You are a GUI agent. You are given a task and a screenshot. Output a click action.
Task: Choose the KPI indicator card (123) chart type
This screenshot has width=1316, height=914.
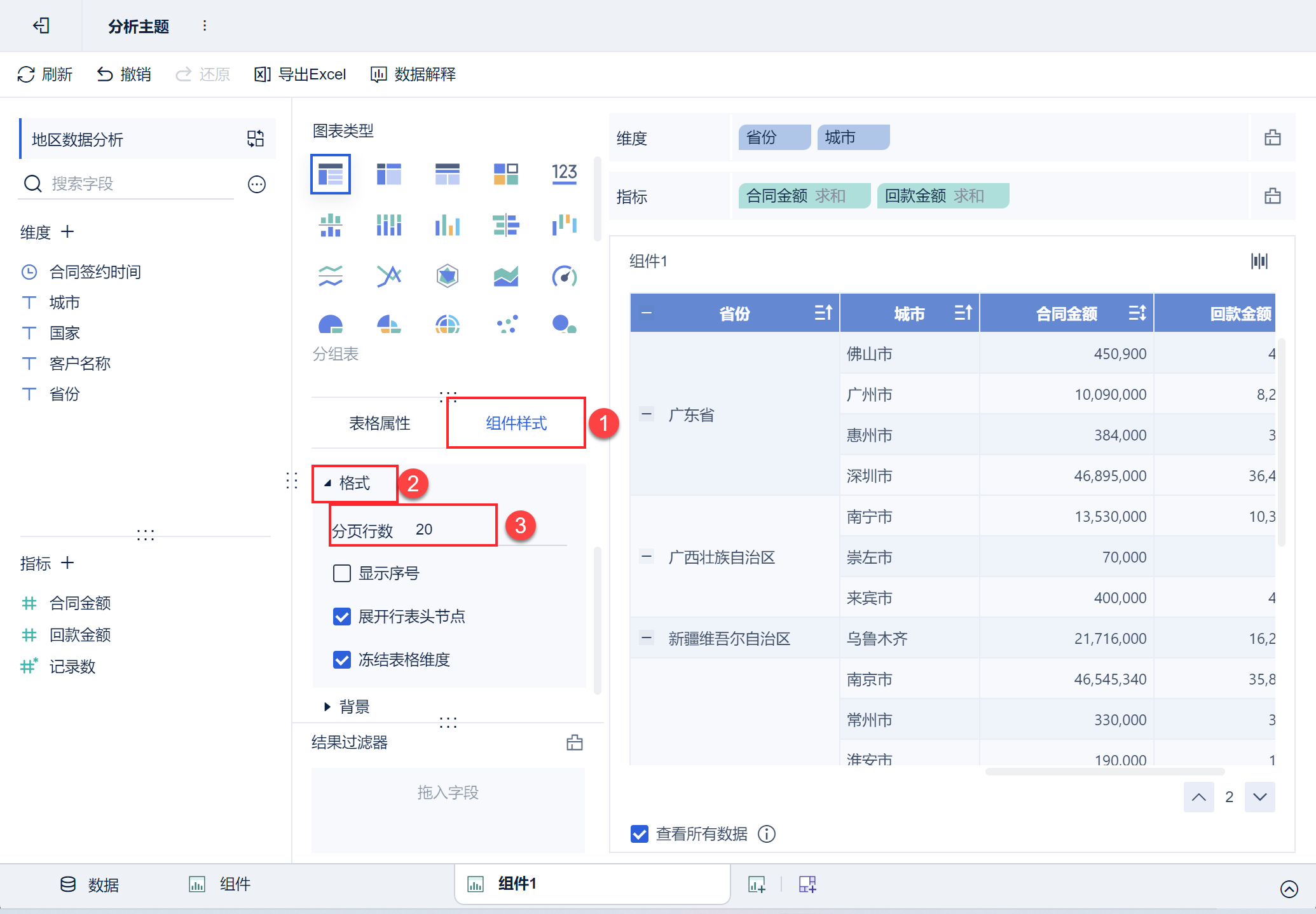pos(564,173)
